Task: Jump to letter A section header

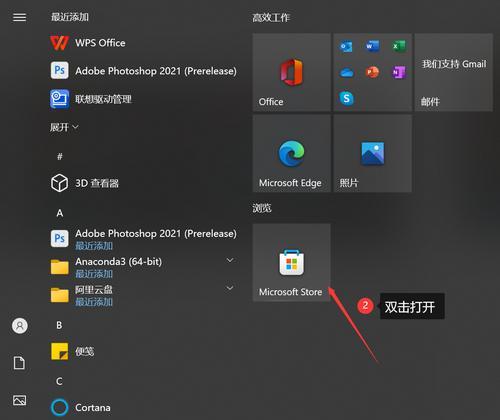Action: 60,213
